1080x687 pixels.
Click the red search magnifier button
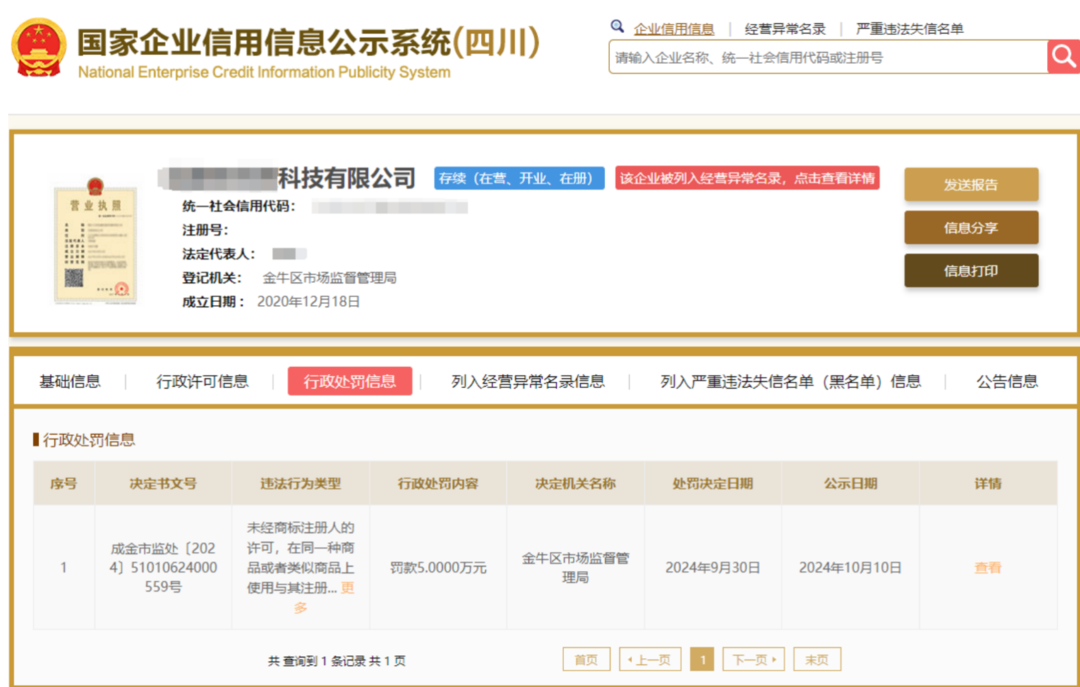tap(1063, 57)
